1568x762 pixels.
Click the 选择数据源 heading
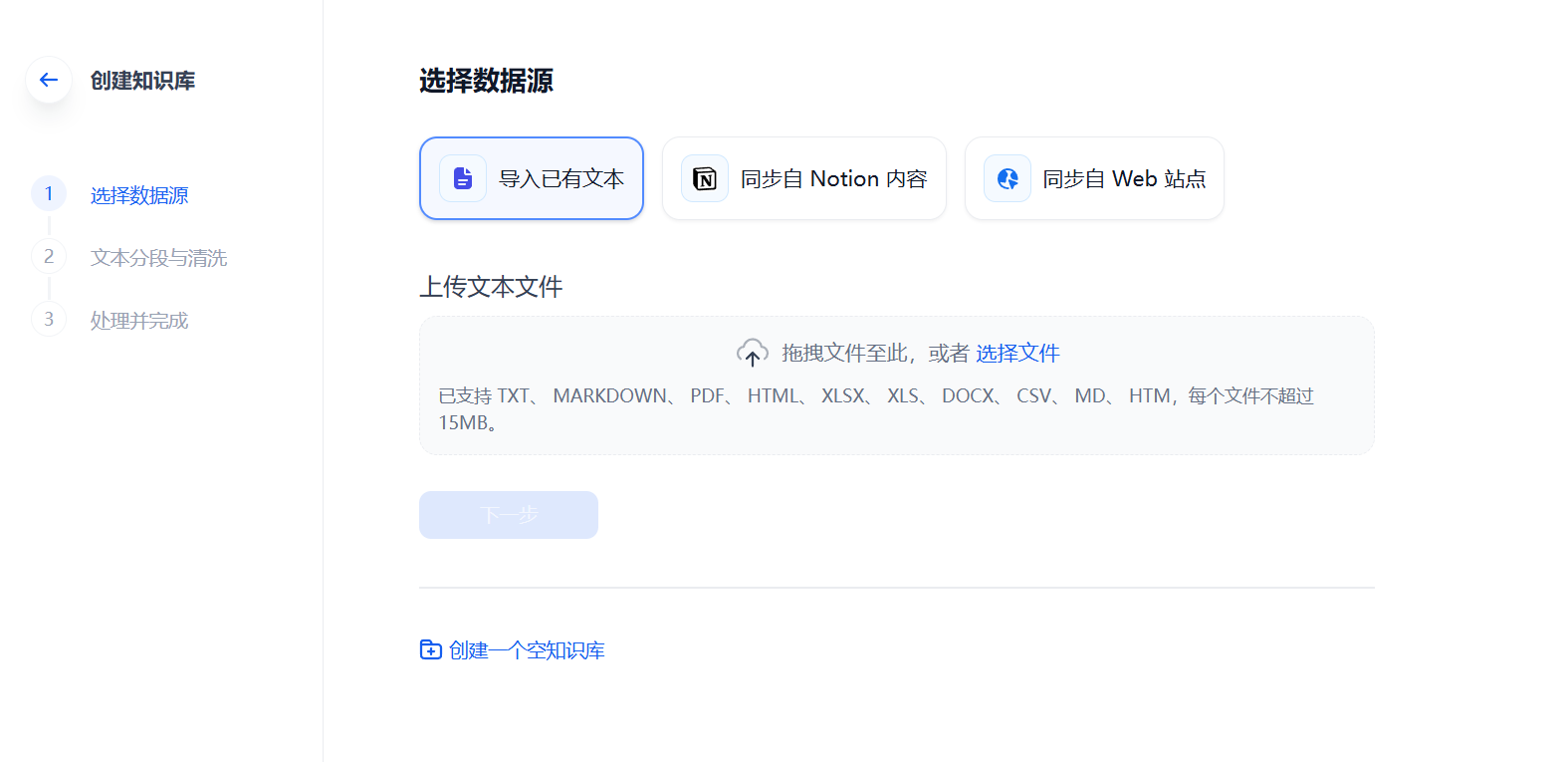point(486,81)
